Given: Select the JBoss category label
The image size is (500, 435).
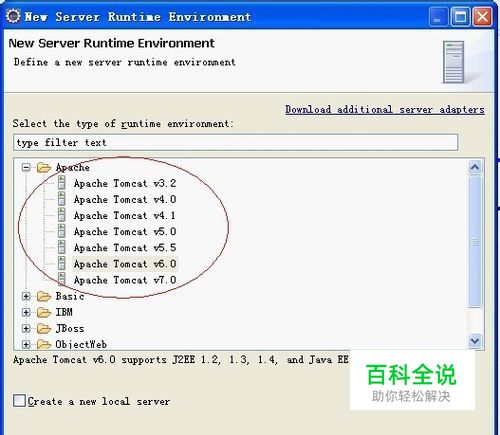Looking at the screenshot, I should click(x=70, y=328).
